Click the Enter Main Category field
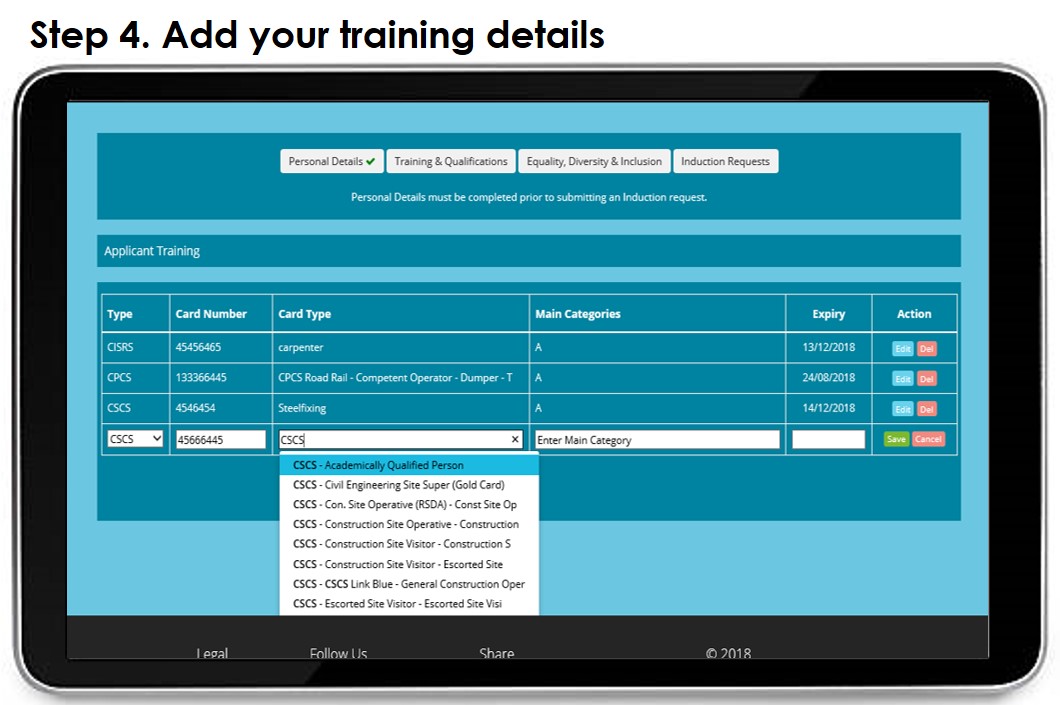The image size is (1060, 705). pos(657,439)
